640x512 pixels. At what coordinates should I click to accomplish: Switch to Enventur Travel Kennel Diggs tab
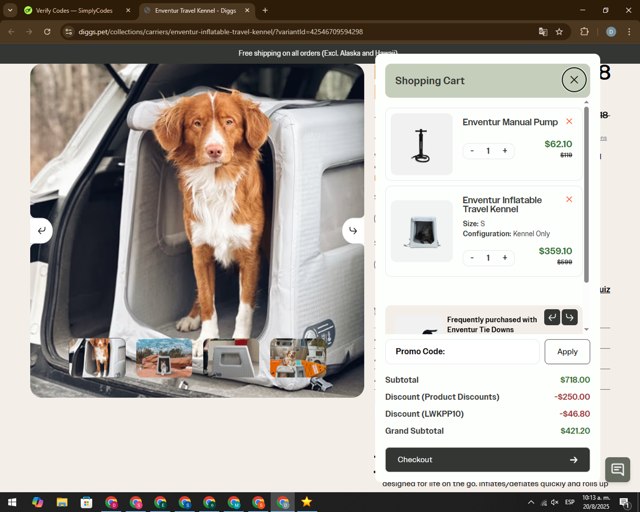[196, 11]
